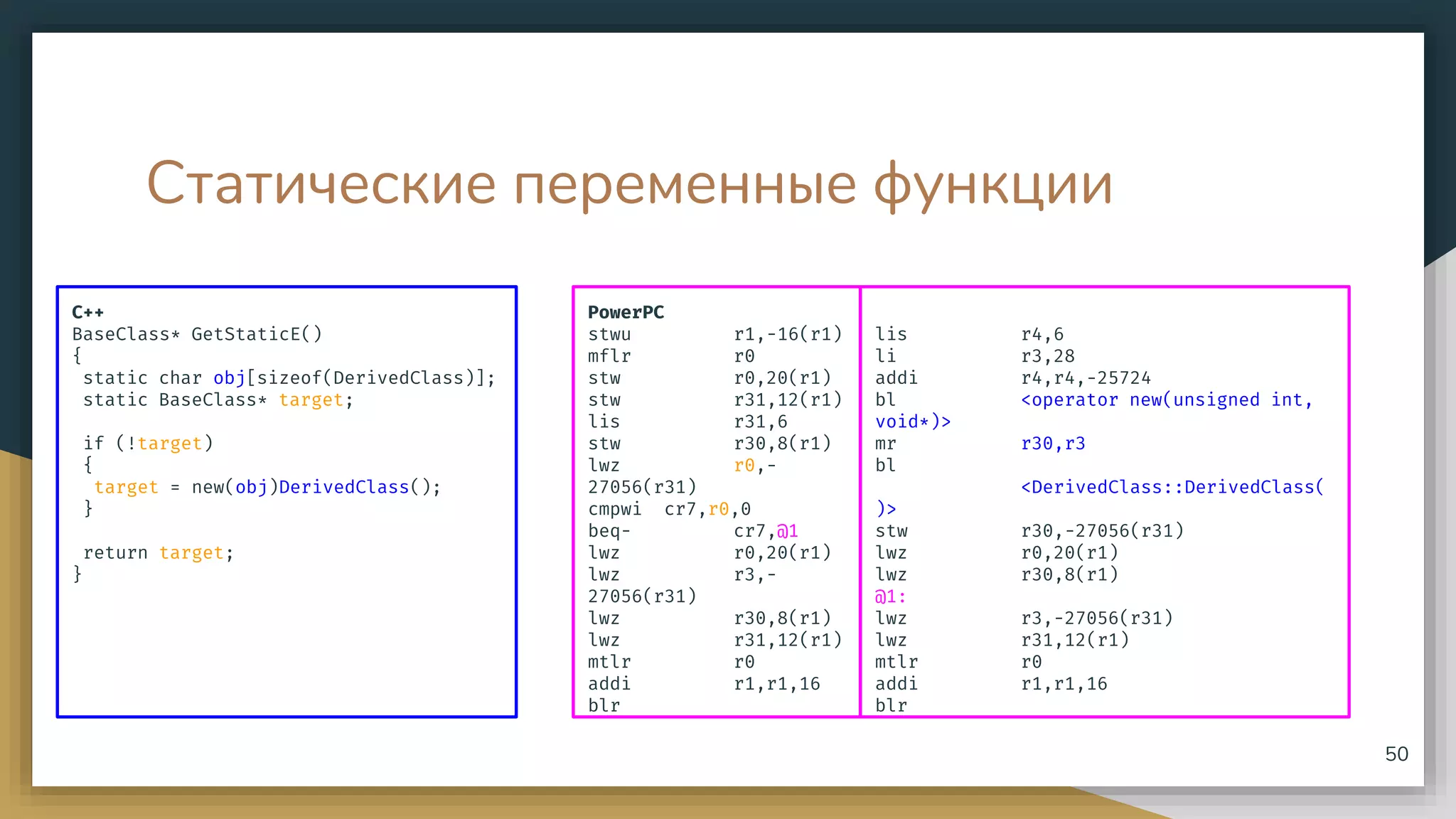Click the 'mflr r0' instruction
The height and width of the screenshot is (819, 1456).
671,356
